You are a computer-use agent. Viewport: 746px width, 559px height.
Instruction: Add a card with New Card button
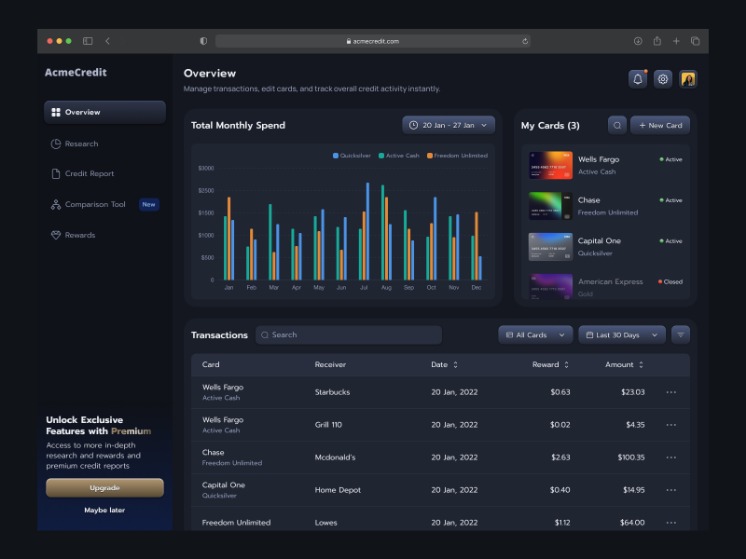click(660, 126)
